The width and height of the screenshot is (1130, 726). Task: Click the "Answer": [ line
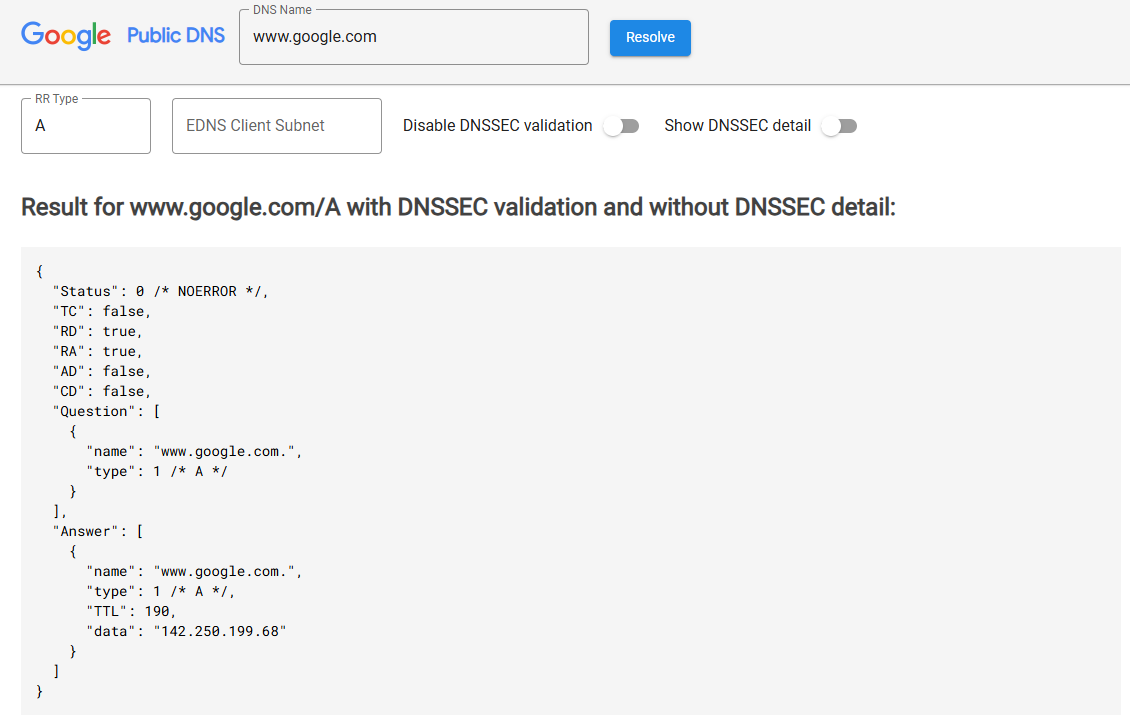98,531
